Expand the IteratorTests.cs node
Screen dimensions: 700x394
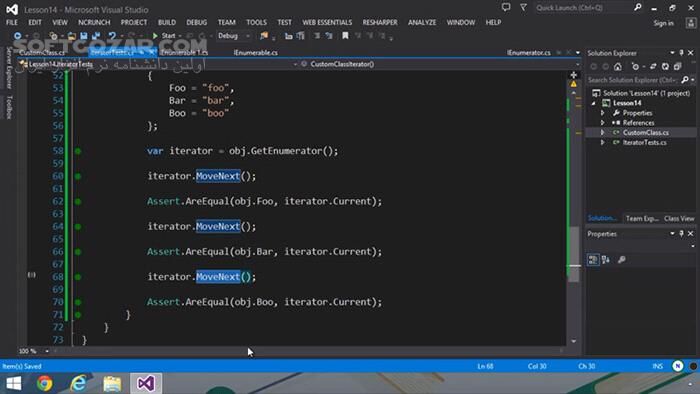603,143
